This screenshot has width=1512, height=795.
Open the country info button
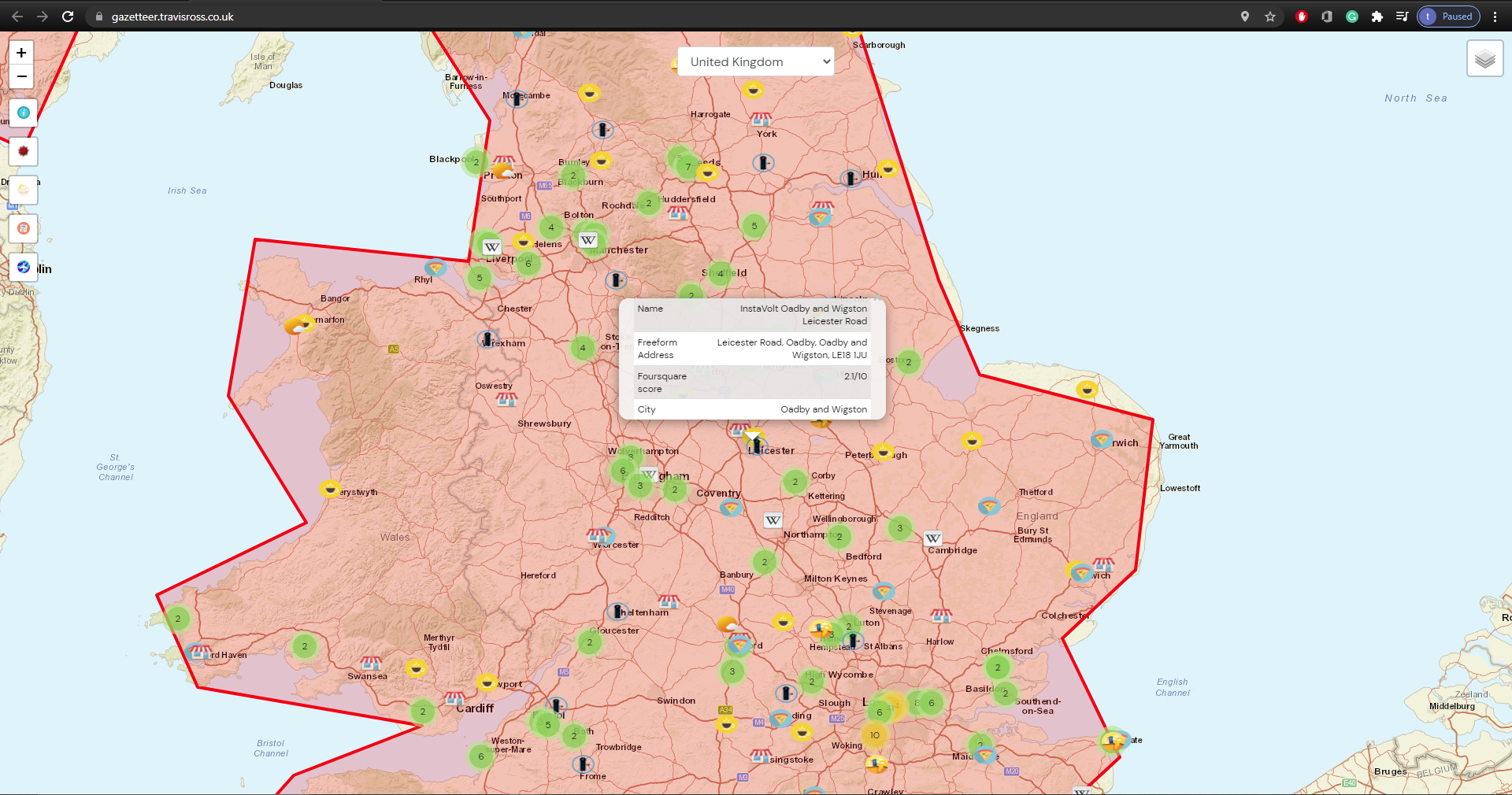[x=24, y=113]
